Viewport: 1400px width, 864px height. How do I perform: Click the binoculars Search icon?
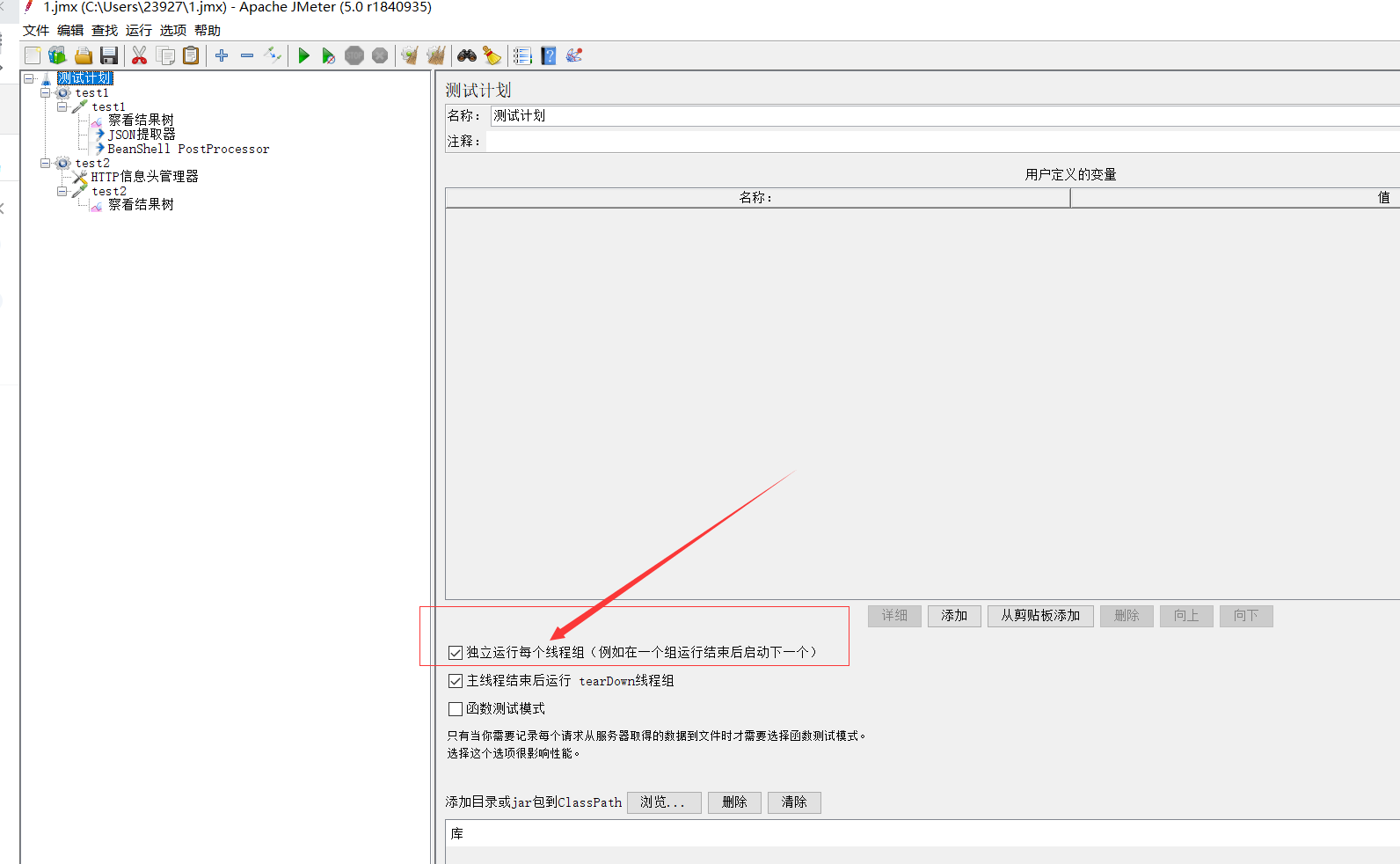tap(467, 55)
